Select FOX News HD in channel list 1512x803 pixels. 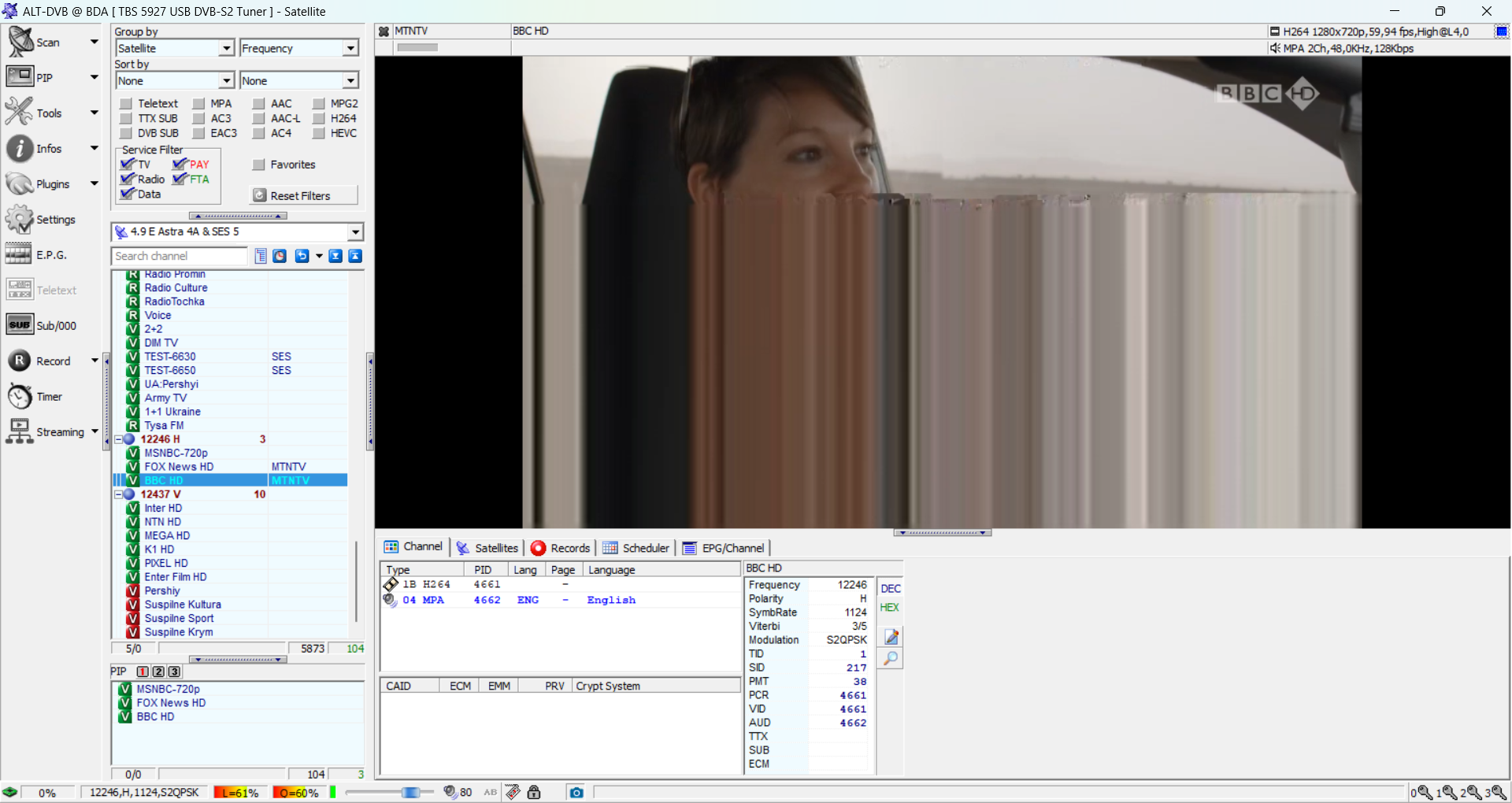pyautogui.click(x=179, y=467)
